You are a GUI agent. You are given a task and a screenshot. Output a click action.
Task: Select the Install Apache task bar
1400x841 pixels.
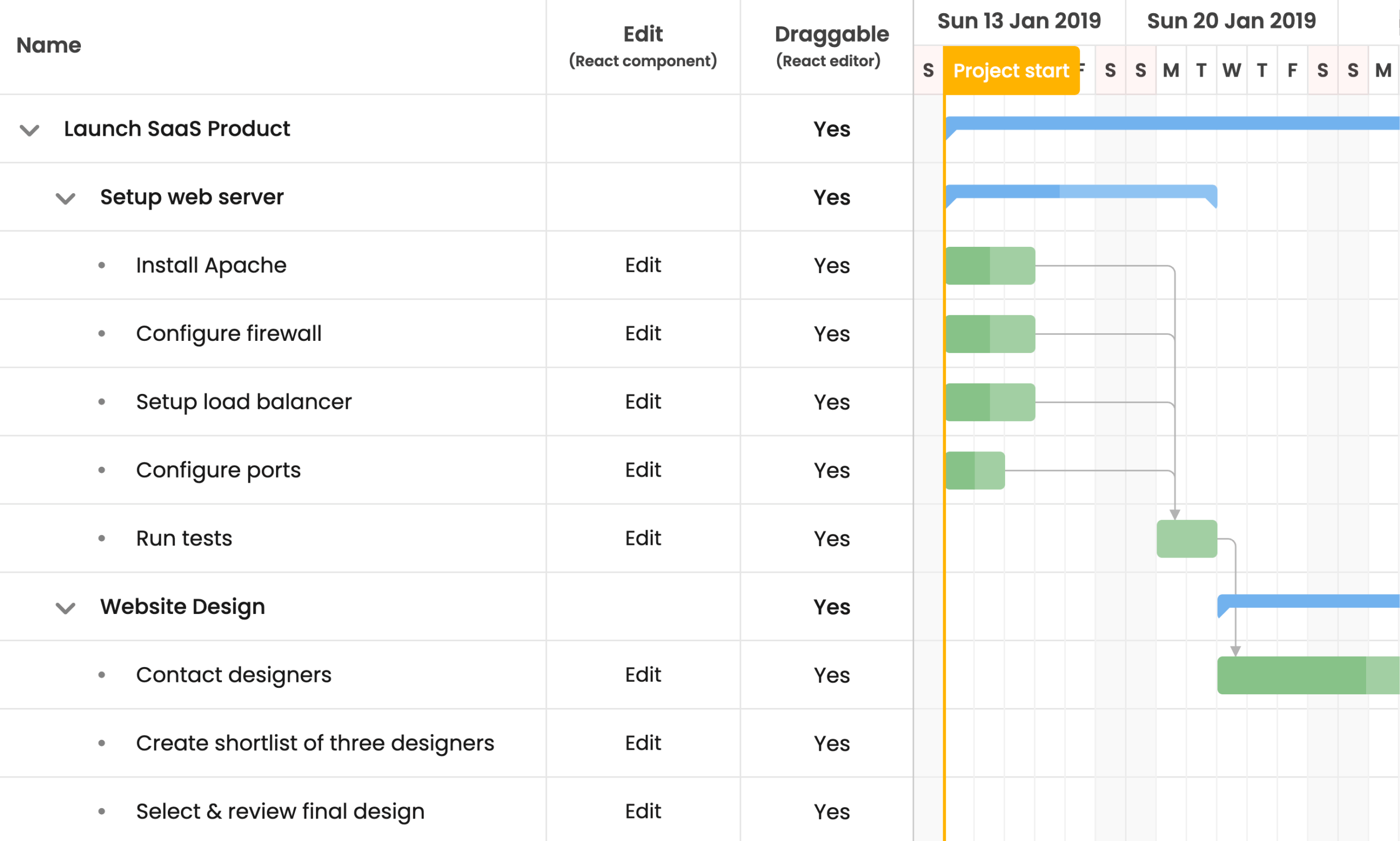990,266
